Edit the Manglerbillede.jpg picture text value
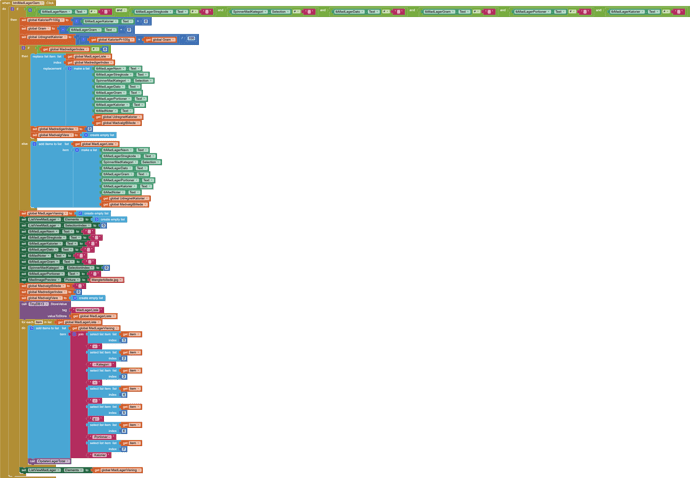 point(106,280)
